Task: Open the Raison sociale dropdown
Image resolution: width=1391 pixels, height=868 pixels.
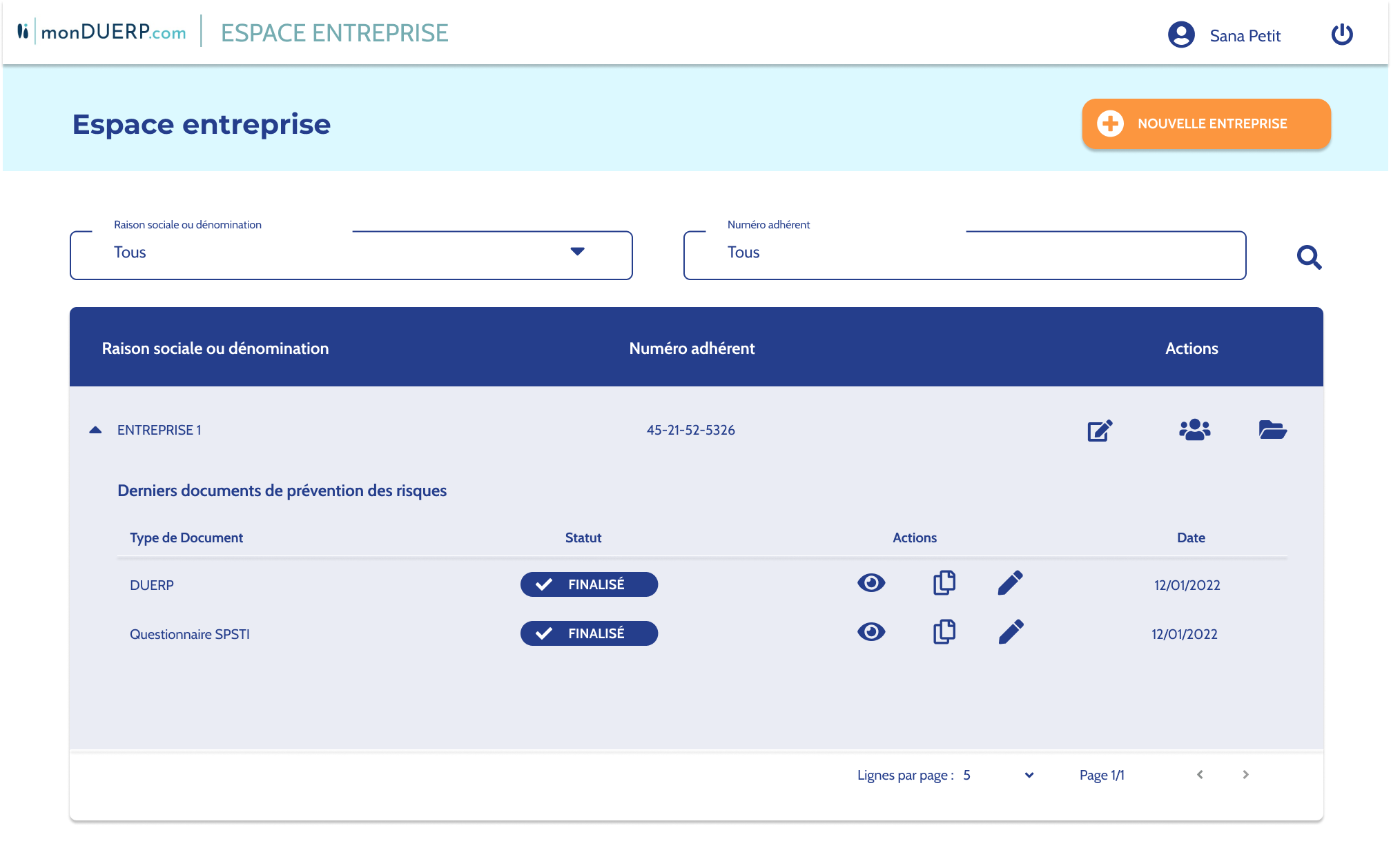Action: [x=351, y=255]
